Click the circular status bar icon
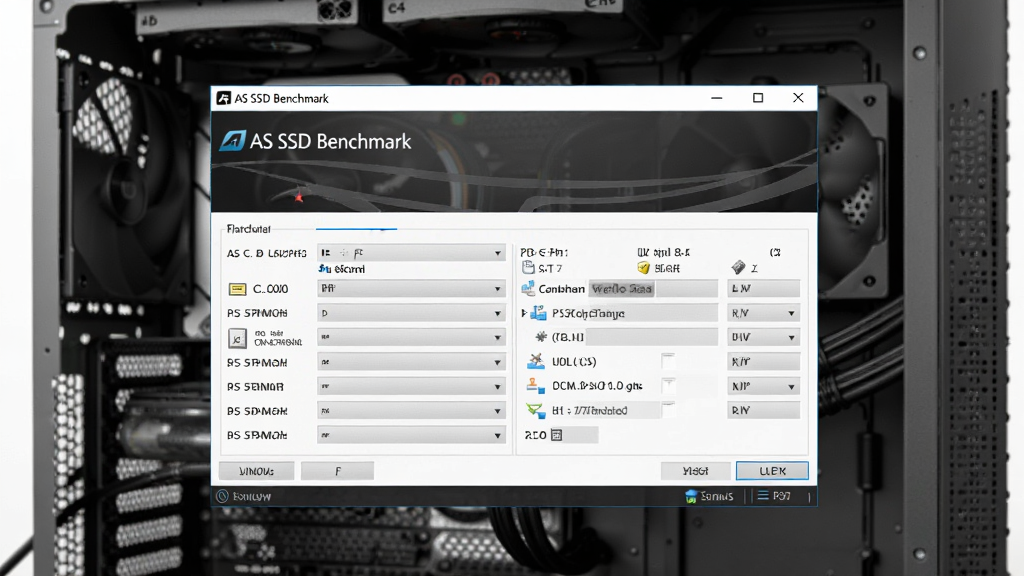The width and height of the screenshot is (1024, 576). coord(223,496)
